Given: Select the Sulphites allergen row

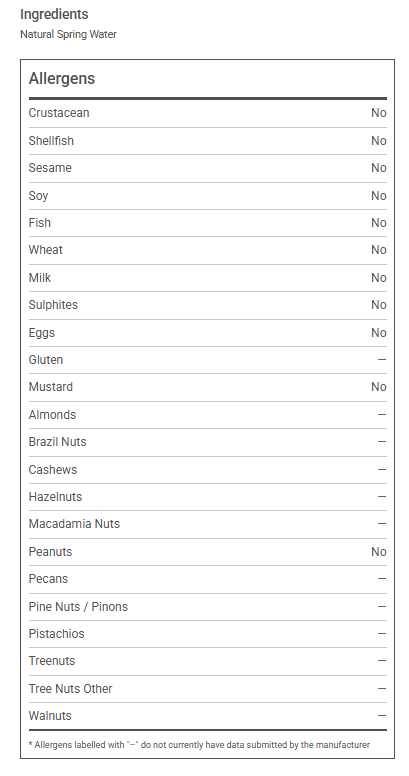Looking at the screenshot, I should tap(207, 305).
